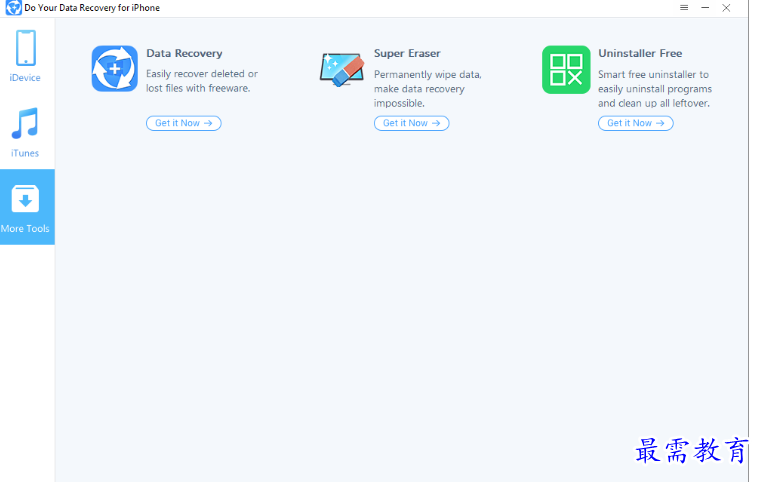The image size is (757, 482).
Task: Open the hamburger menu in title bar
Action: click(684, 8)
